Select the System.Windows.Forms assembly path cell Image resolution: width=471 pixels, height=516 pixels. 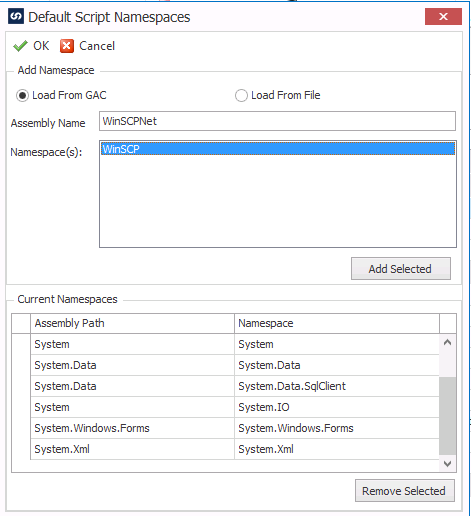point(132,428)
